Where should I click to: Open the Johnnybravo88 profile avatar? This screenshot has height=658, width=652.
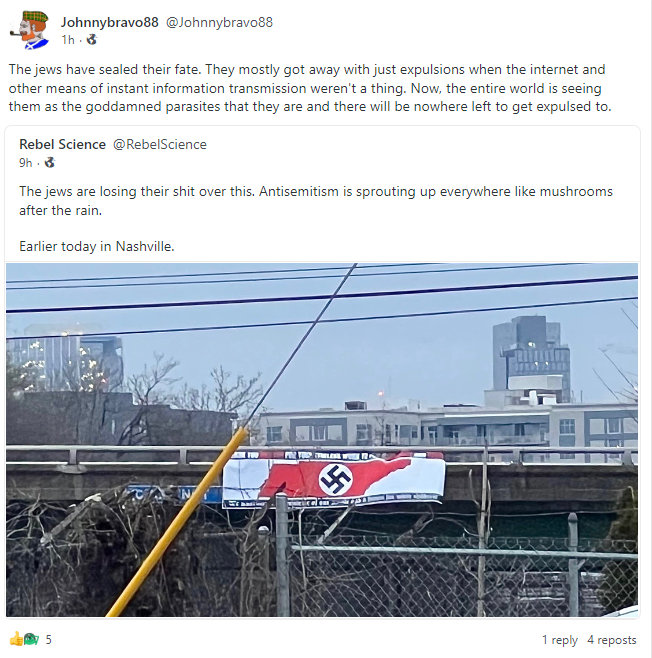(x=29, y=29)
